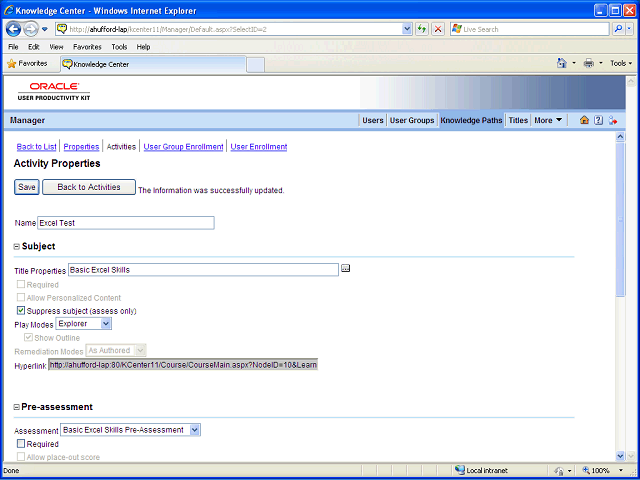640x480 pixels.
Task: Click the Oracle User Productivity Kit logo
Action: [x=54, y=91]
